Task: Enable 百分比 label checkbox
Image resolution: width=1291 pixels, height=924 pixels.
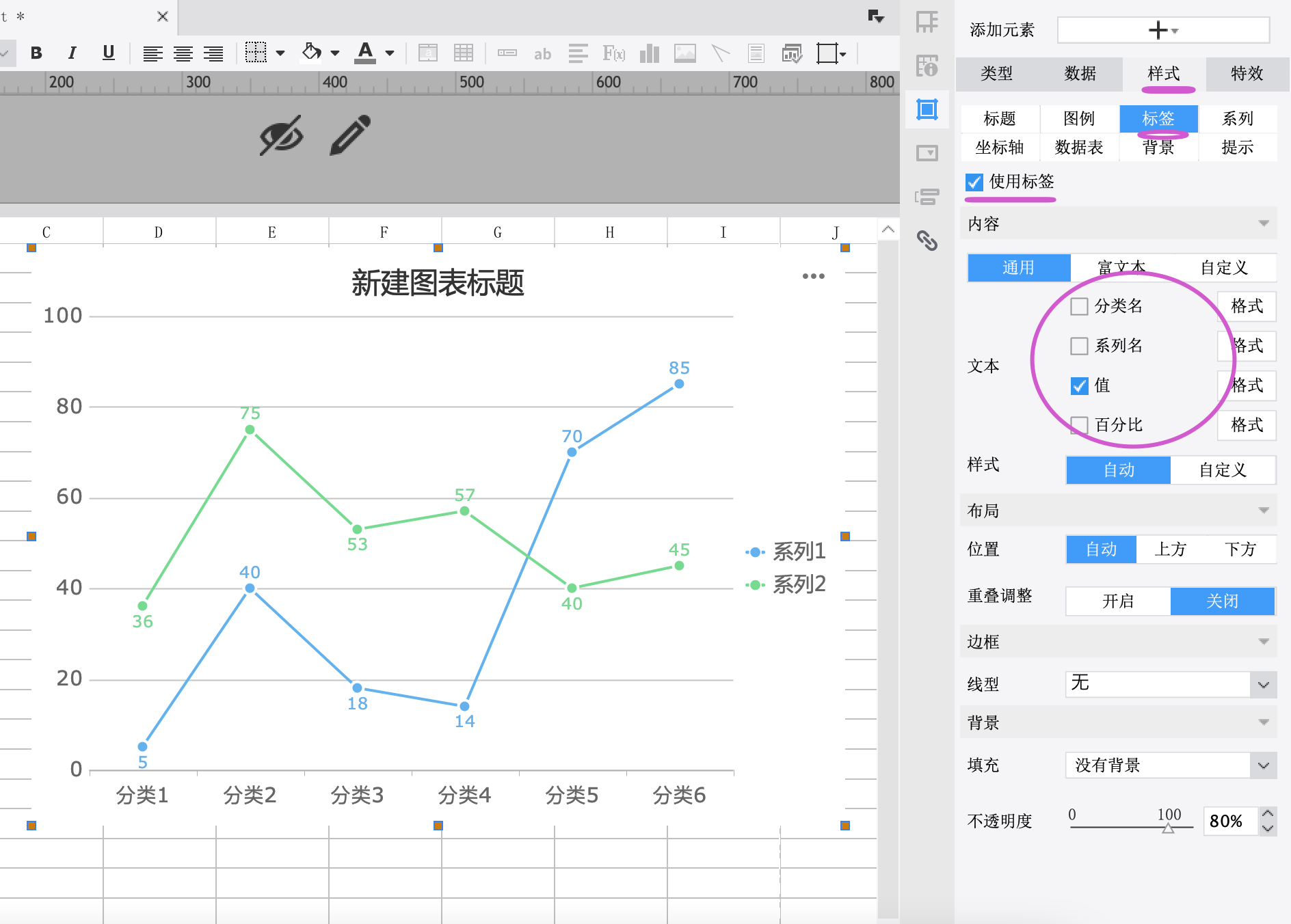Action: pyautogui.click(x=1079, y=425)
